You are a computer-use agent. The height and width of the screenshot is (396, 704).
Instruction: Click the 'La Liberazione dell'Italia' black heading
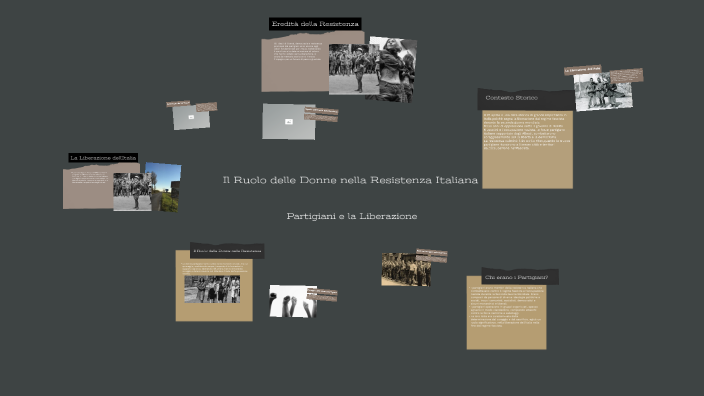coord(103,158)
